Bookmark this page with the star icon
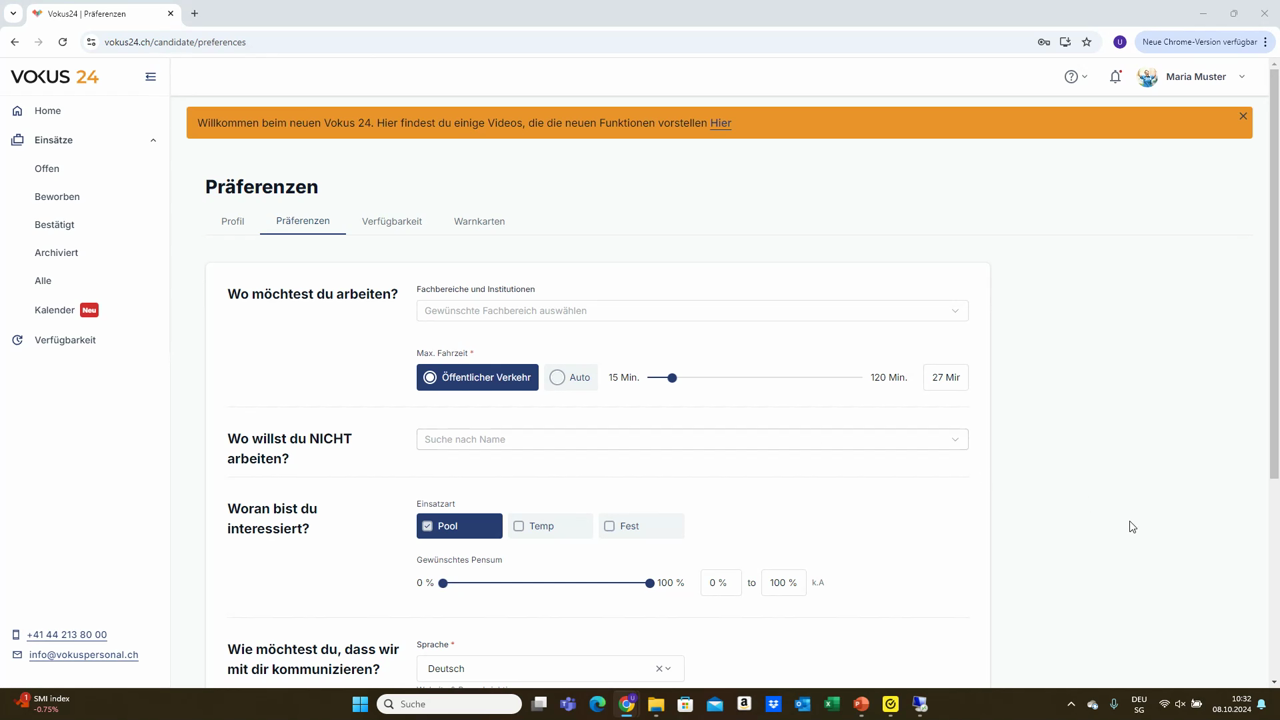The height and width of the screenshot is (720, 1280). pos(1087,42)
